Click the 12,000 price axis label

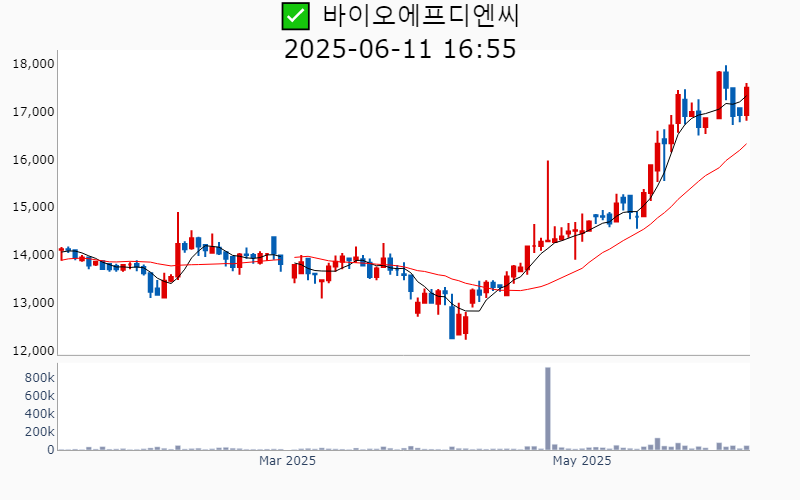pos(33,351)
